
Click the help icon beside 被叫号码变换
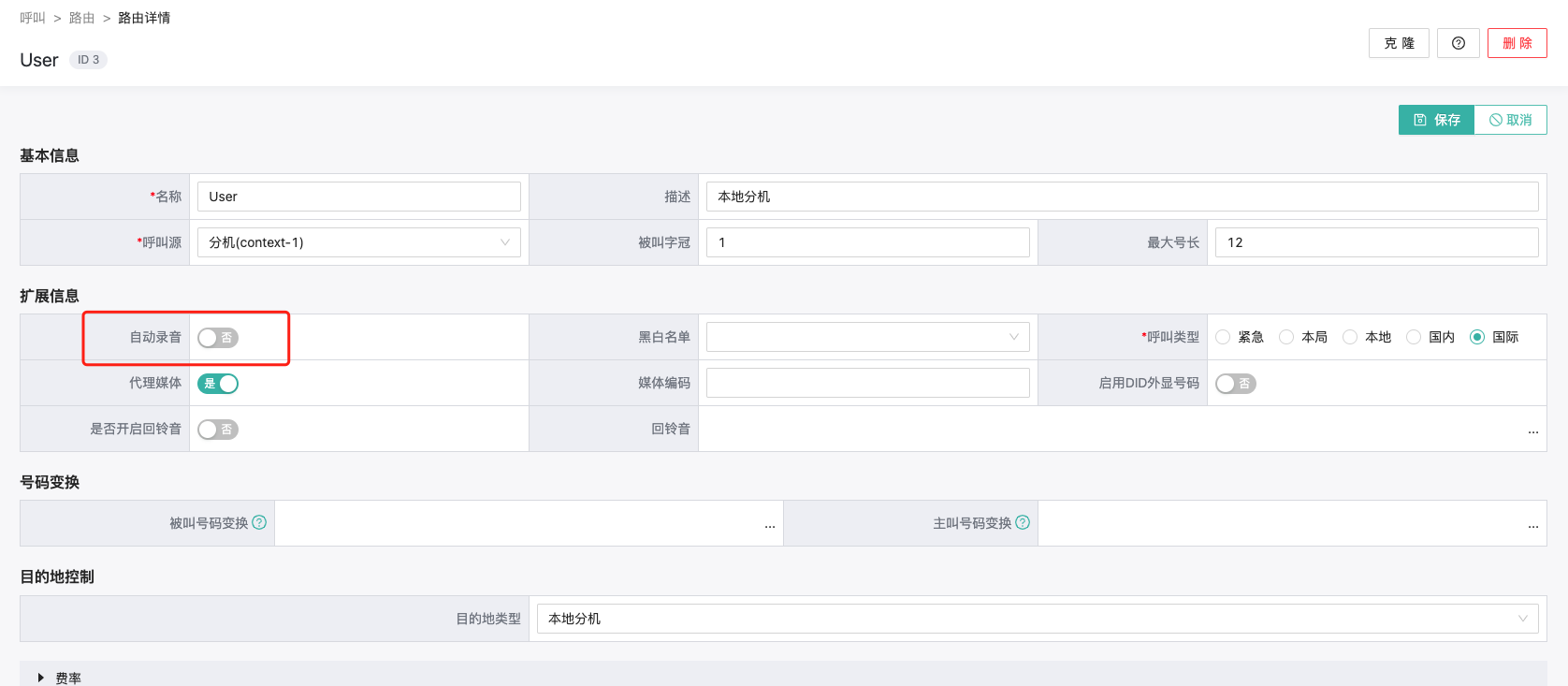tap(259, 522)
